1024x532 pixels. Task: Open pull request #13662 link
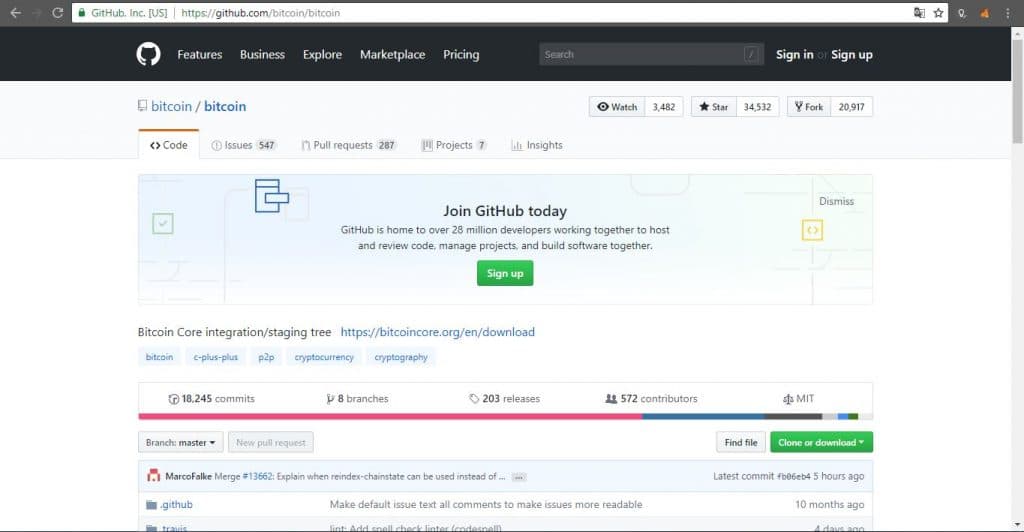pos(257,477)
